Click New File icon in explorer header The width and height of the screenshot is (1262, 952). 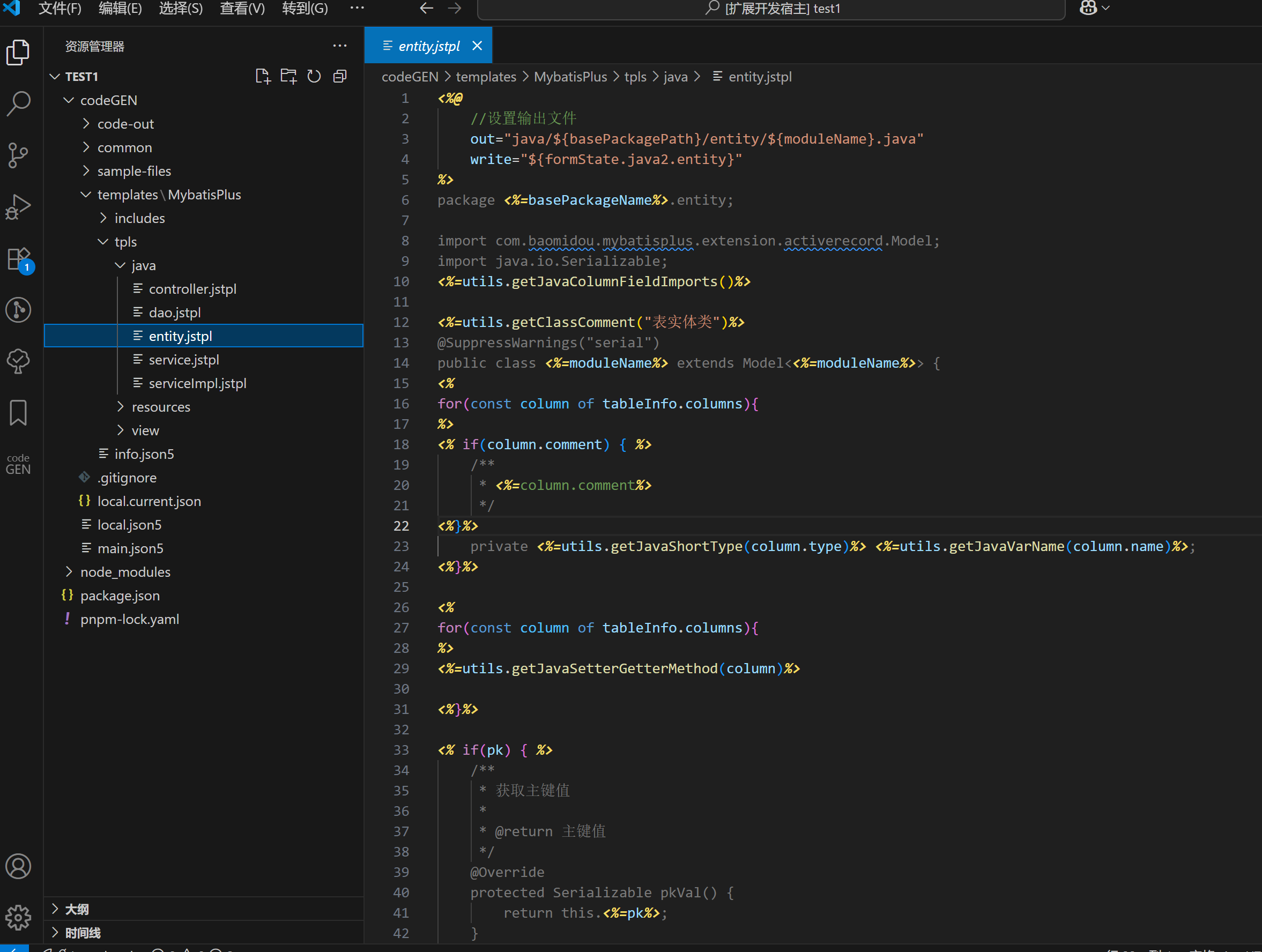[x=263, y=77]
